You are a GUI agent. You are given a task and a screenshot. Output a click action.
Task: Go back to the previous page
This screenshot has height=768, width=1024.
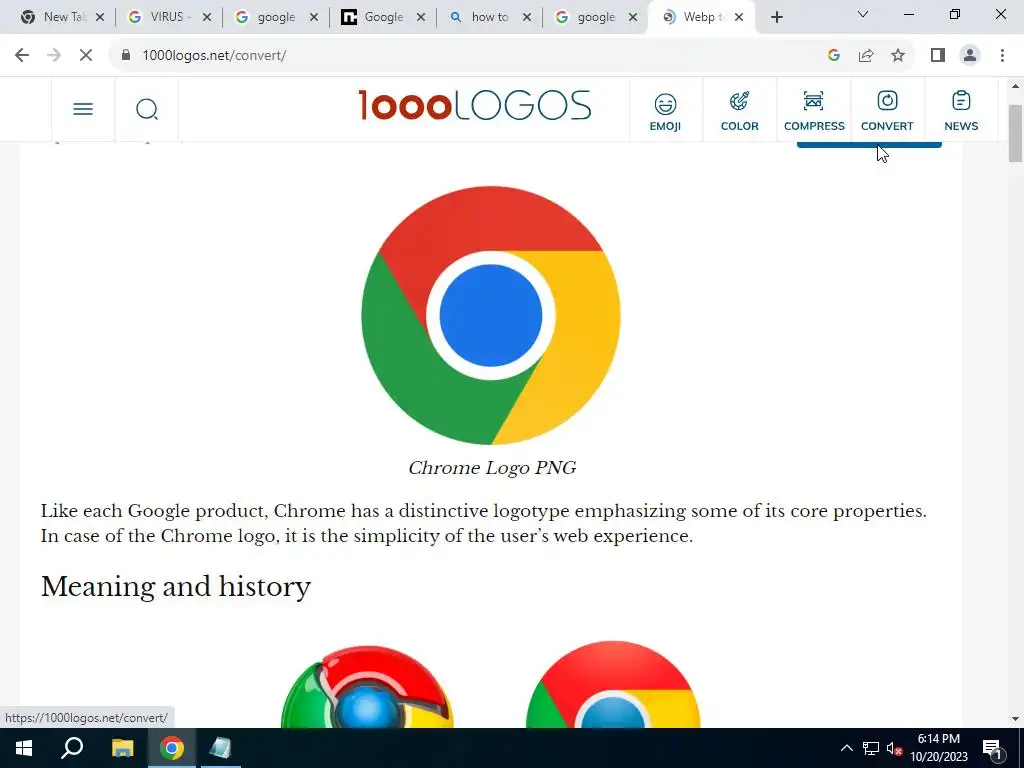coord(22,56)
